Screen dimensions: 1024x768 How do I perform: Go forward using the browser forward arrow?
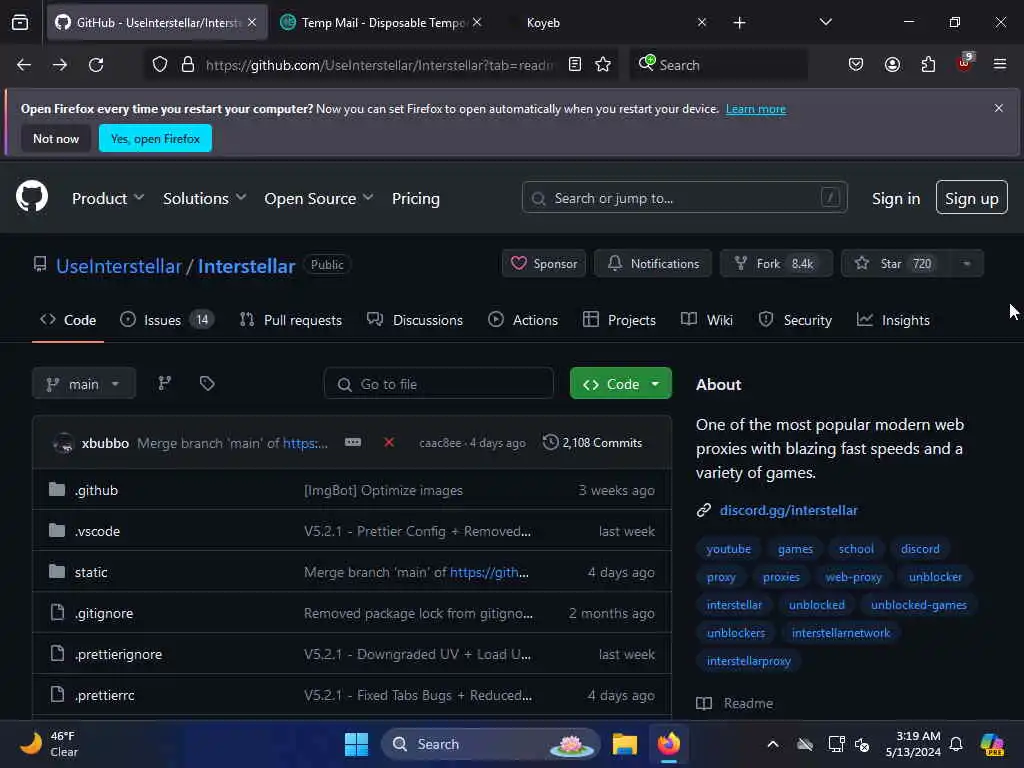pyautogui.click(x=59, y=65)
